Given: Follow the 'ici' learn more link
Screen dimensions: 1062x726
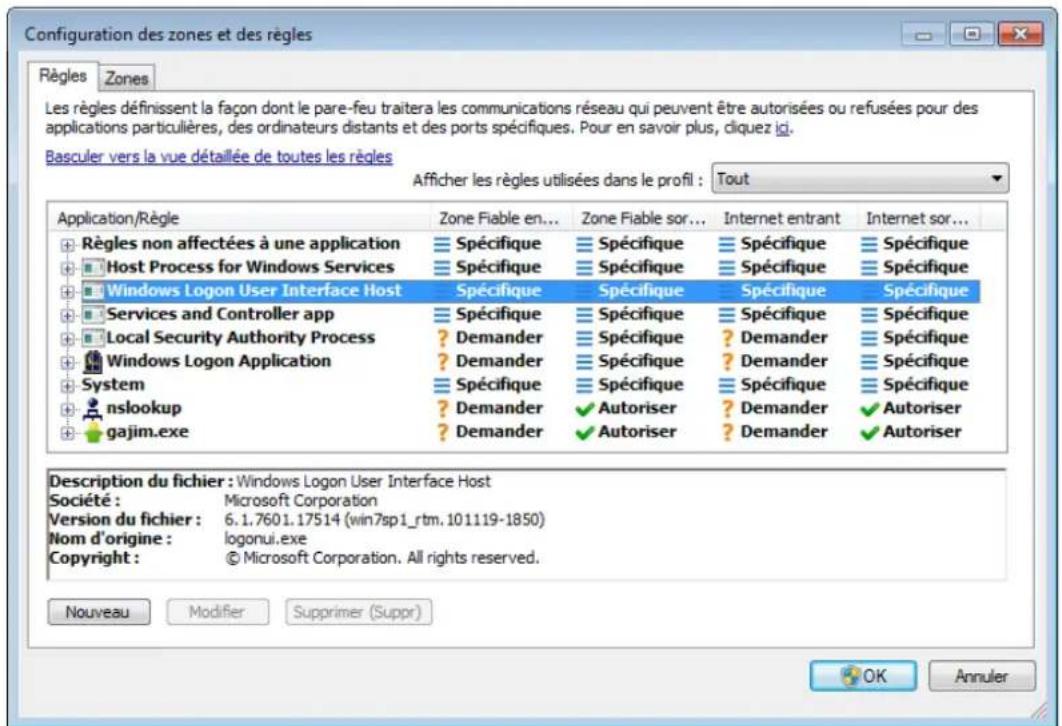Looking at the screenshot, I should (782, 127).
